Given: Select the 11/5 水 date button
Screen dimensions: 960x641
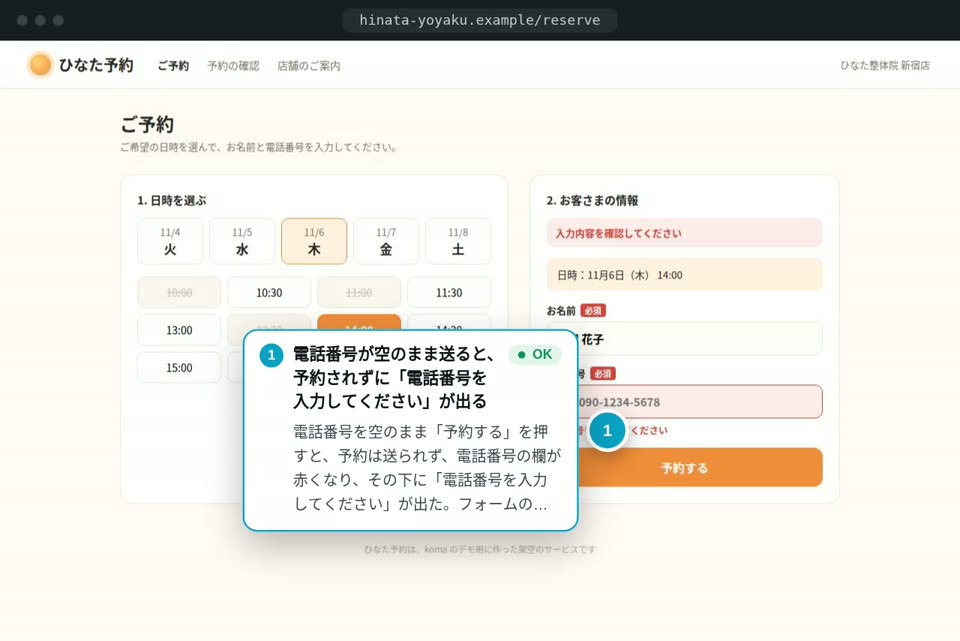Looking at the screenshot, I should pos(242,241).
